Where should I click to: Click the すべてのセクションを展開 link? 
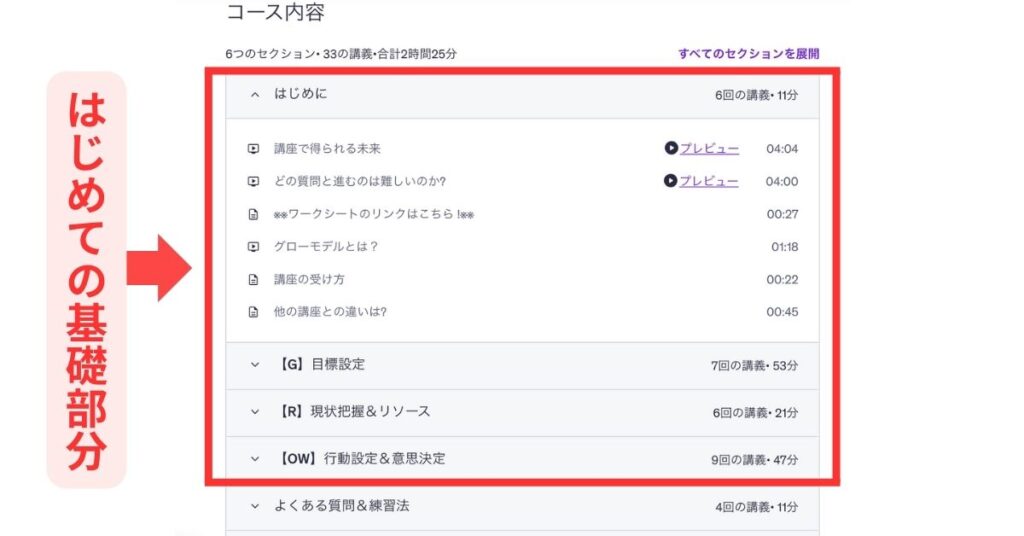click(748, 54)
